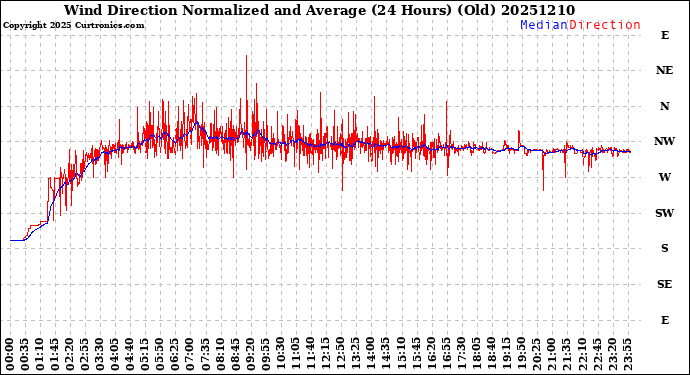The height and width of the screenshot is (375, 690).
Task: Click the 09:20 time label
Action: [x=250, y=354]
